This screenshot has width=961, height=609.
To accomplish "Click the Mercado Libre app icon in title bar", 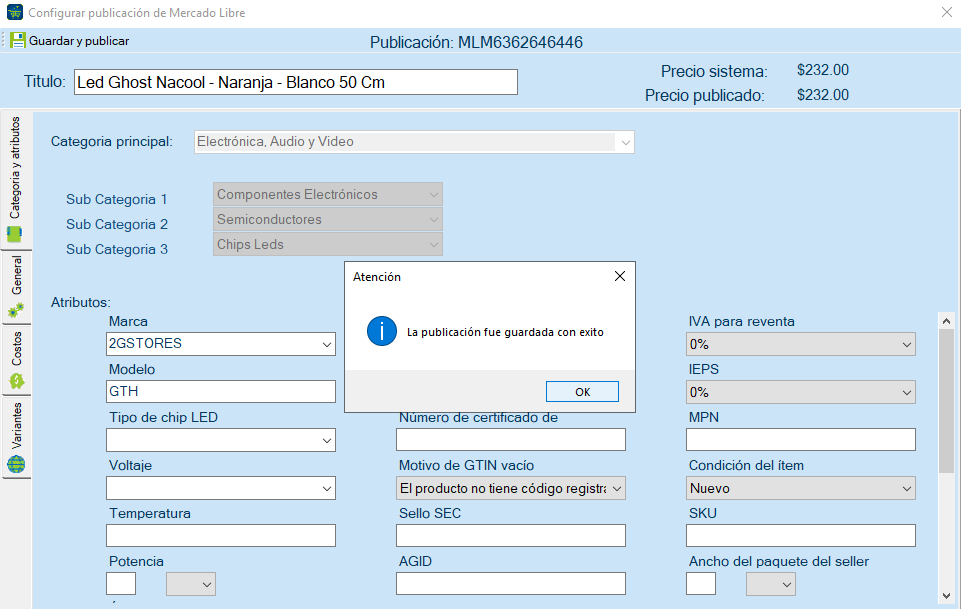I will [x=15, y=12].
